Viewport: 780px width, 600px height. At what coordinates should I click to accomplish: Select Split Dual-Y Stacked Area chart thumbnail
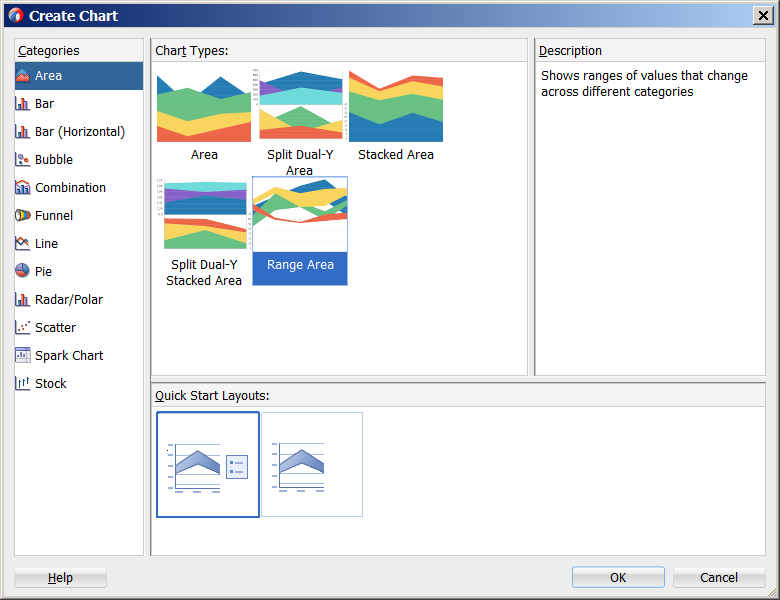point(204,215)
